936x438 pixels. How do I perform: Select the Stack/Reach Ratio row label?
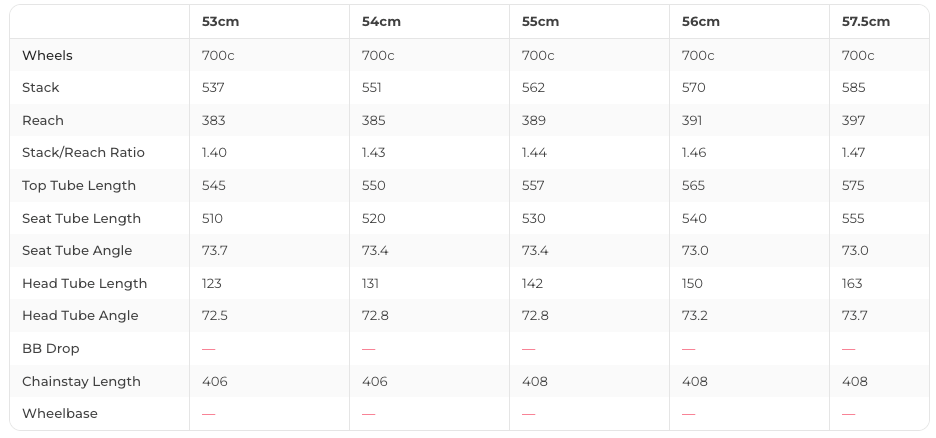[83, 153]
